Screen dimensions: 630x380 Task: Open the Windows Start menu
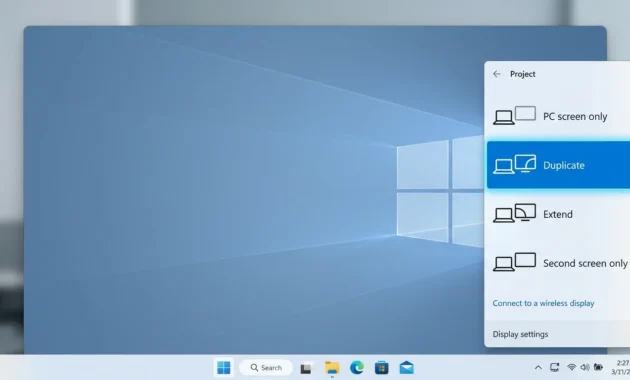(224, 368)
